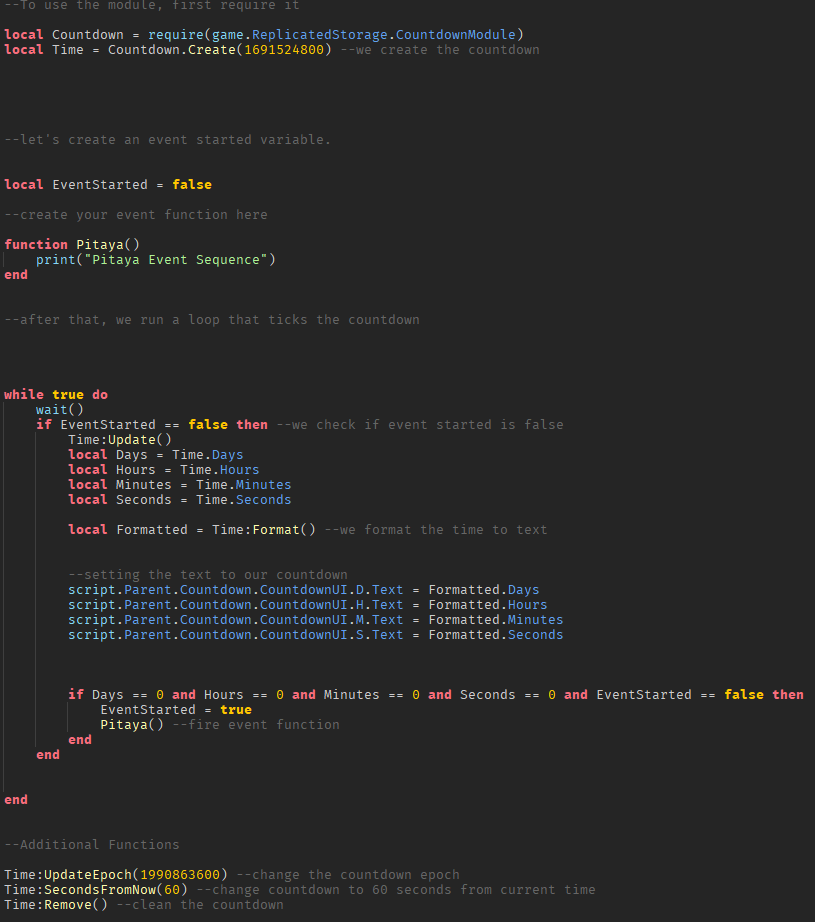Click the red function keyword before Pitaya()
This screenshot has width=815, height=922.
[x=36, y=245]
